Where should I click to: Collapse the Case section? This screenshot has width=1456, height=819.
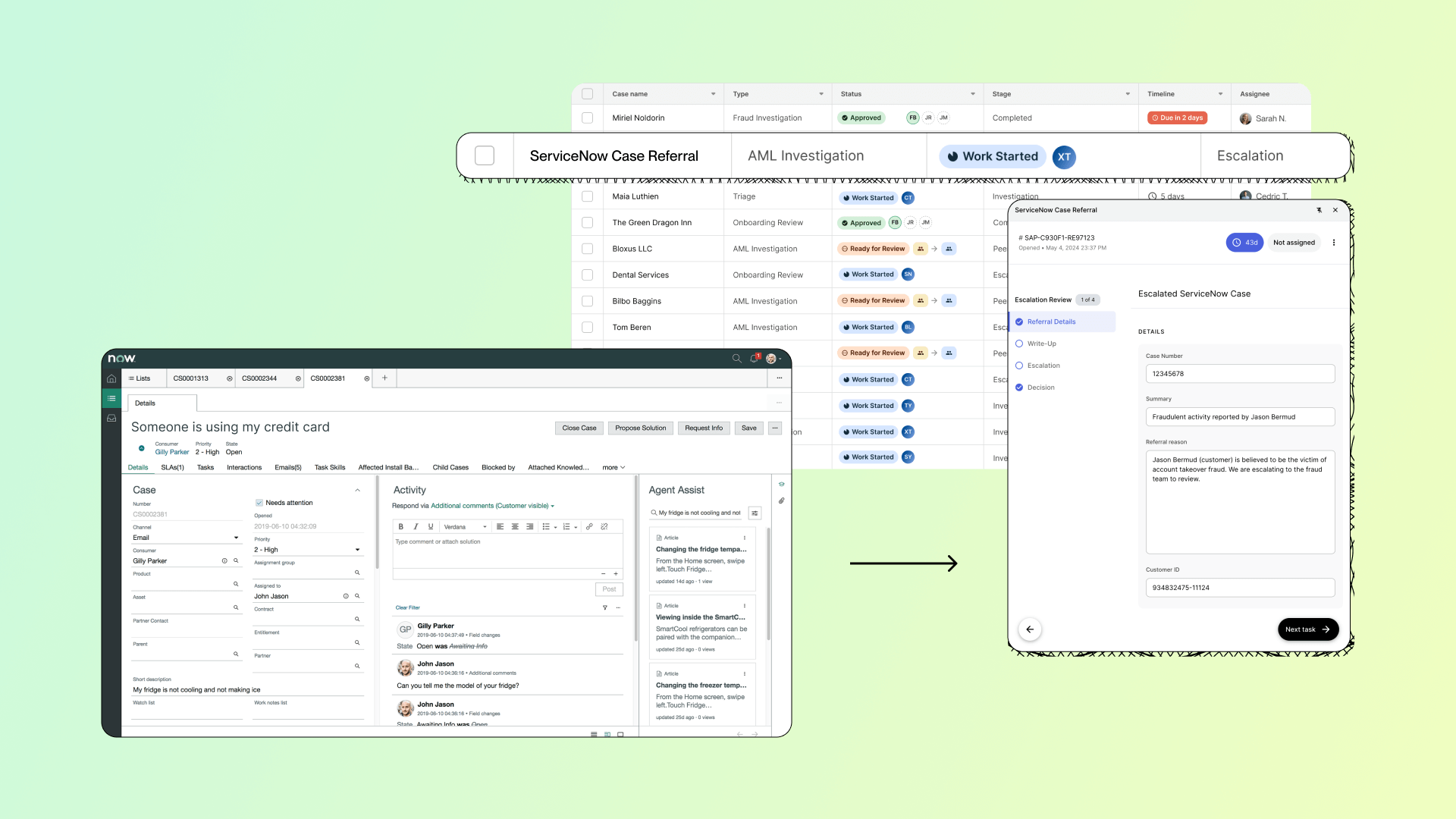coord(357,491)
